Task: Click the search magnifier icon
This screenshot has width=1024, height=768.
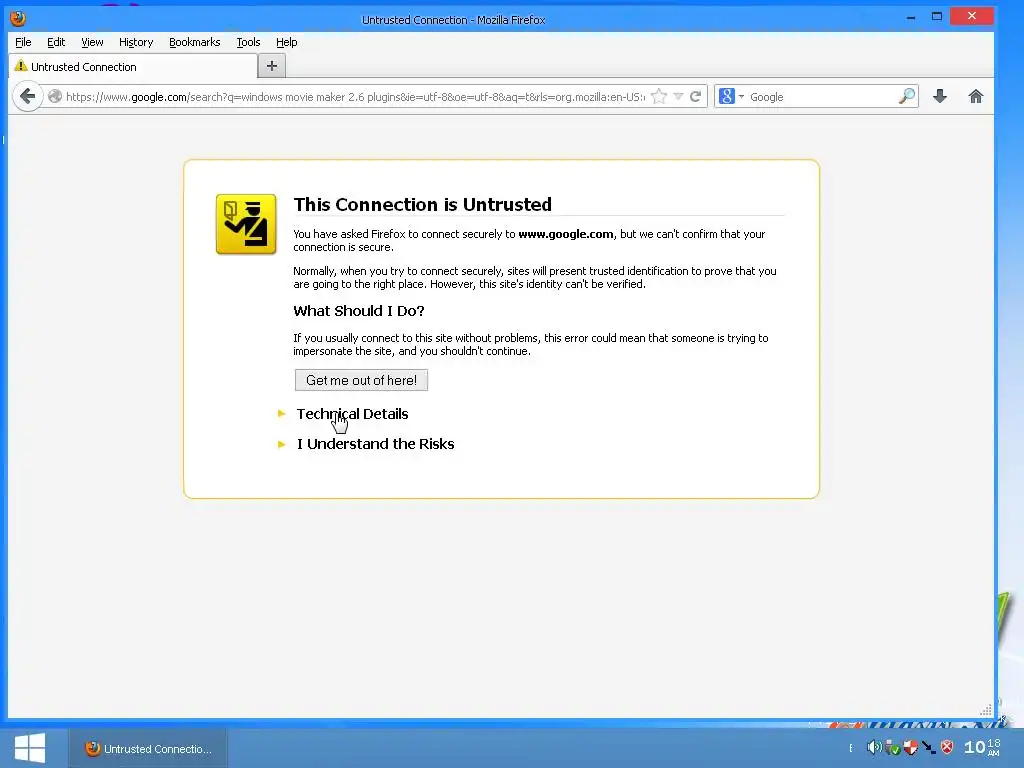Action: (x=906, y=97)
